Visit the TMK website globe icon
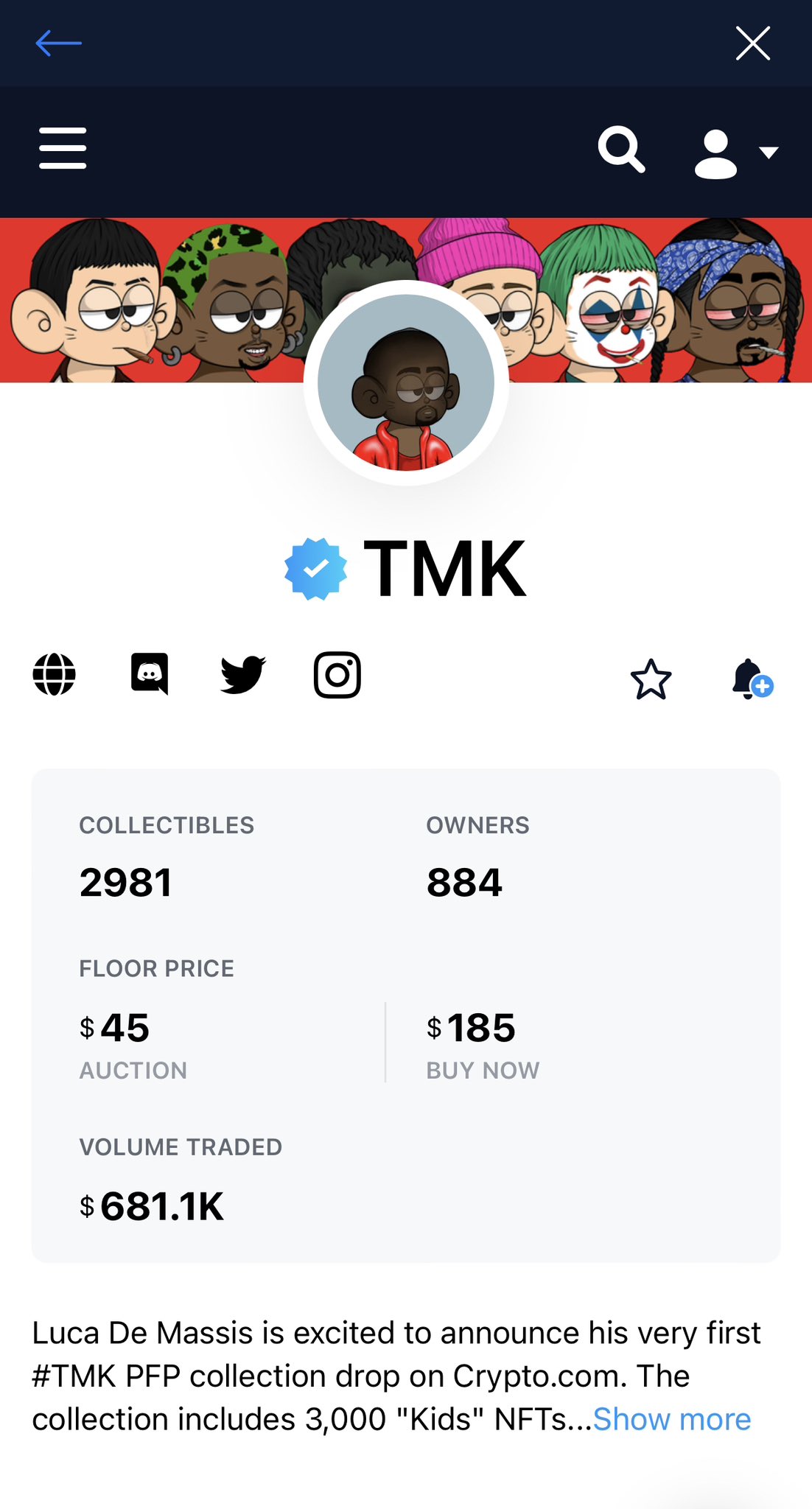 click(55, 674)
